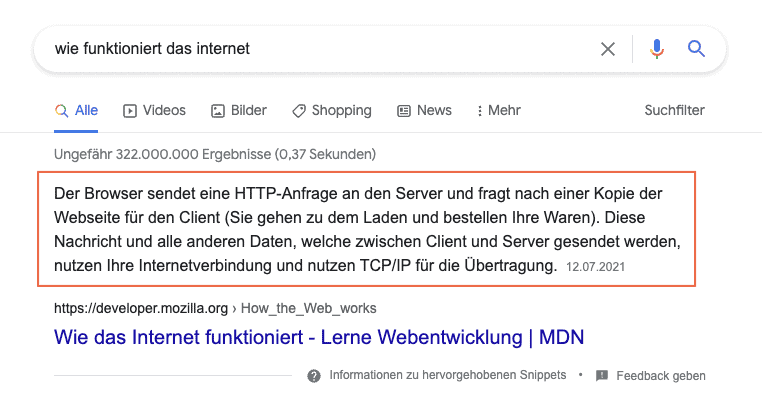This screenshot has width=762, height=406.
Task: Submit search using the magnifying glass icon
Action: (x=696, y=49)
